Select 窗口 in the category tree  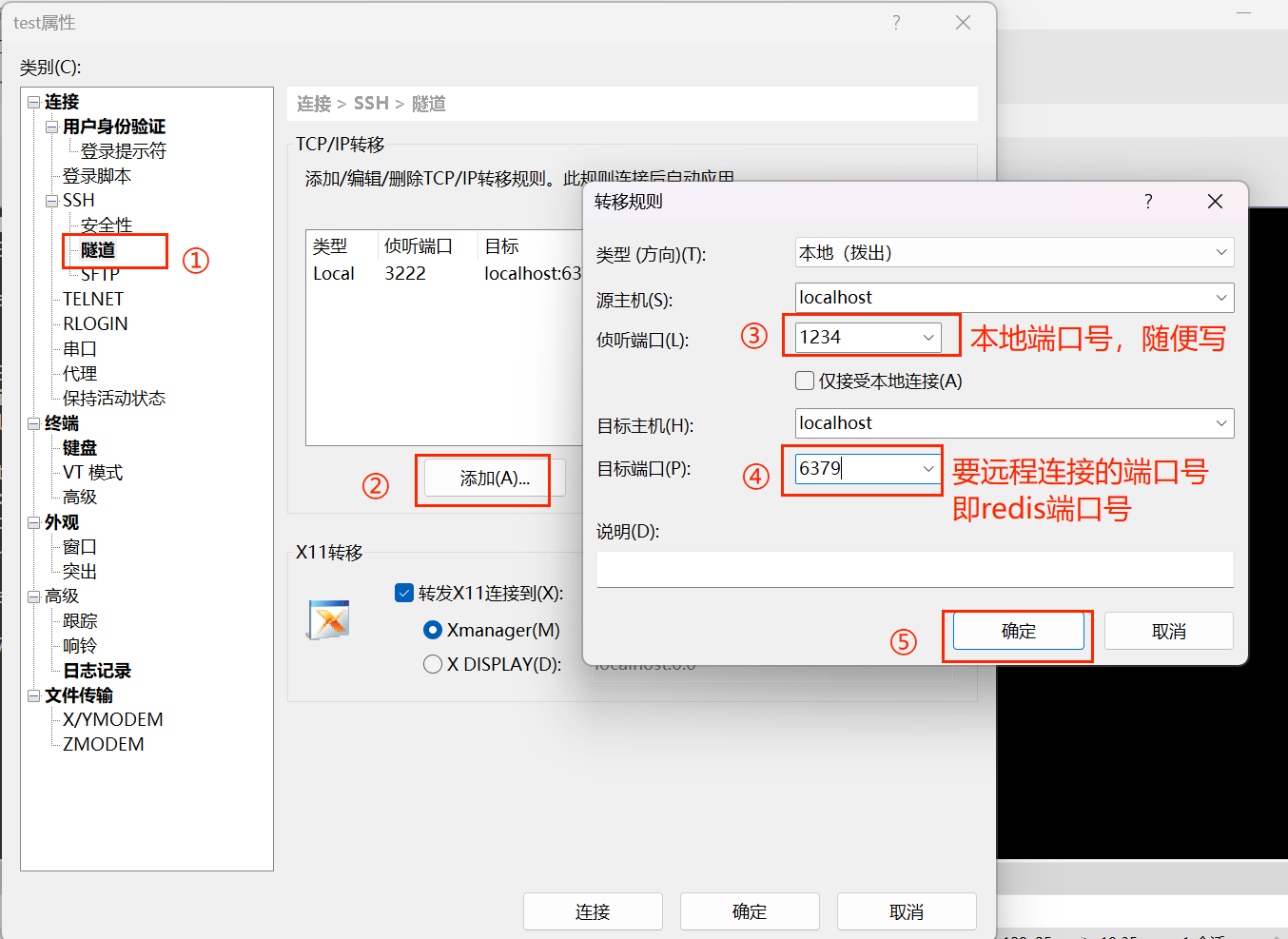click(80, 547)
